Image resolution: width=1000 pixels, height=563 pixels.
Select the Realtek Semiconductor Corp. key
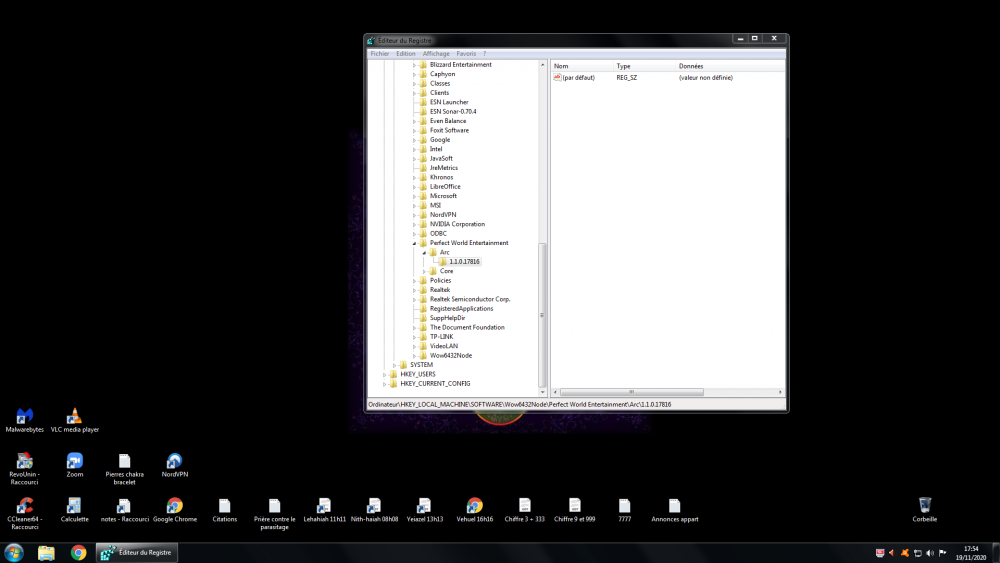click(x=470, y=299)
